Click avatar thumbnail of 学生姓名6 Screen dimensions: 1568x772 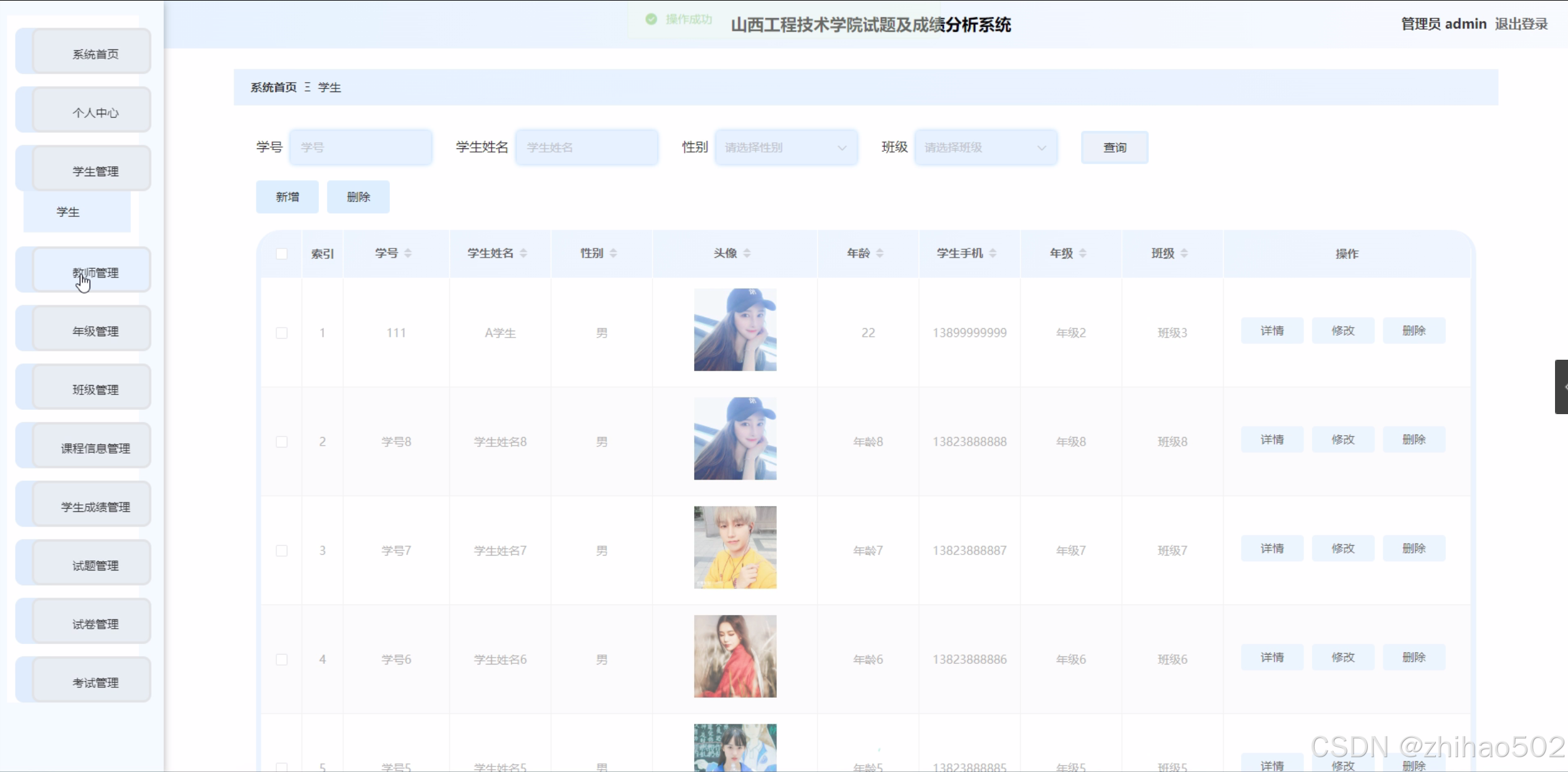click(735, 656)
